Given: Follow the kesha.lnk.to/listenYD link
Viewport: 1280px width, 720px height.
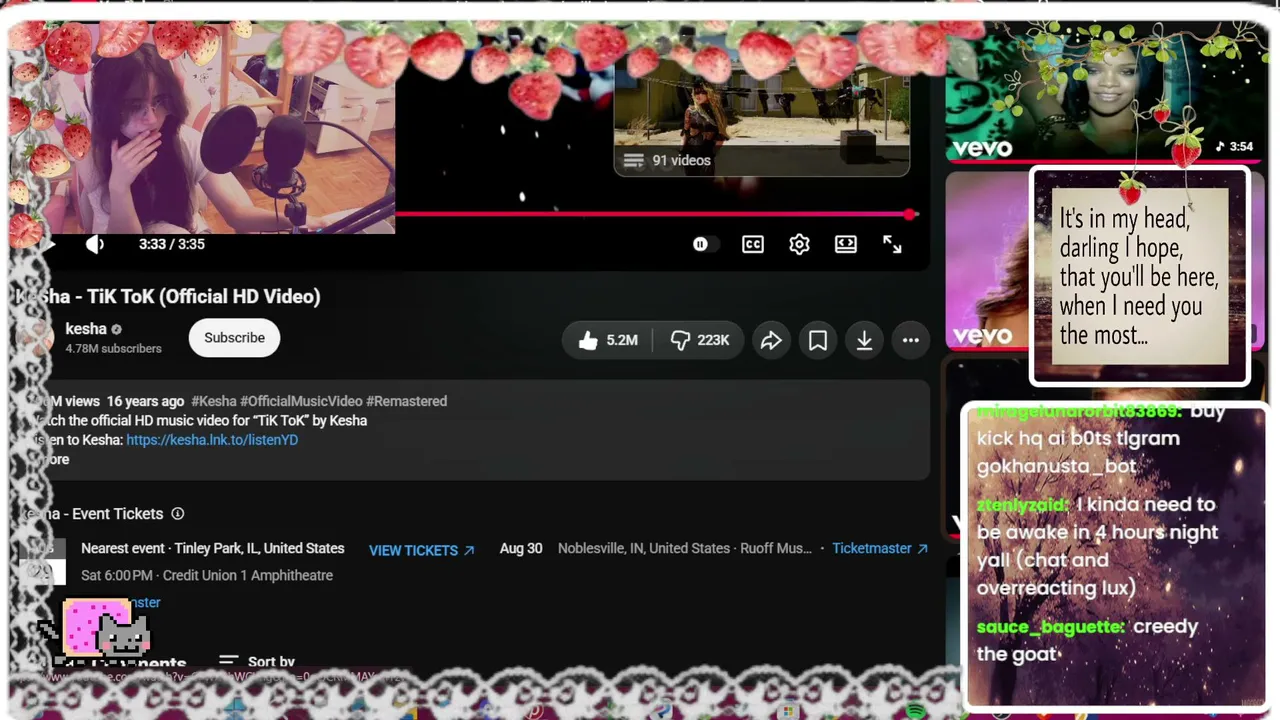Looking at the screenshot, I should point(212,440).
